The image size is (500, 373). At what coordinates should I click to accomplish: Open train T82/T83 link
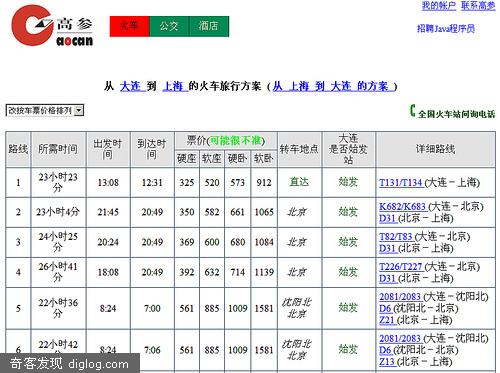pos(396,237)
